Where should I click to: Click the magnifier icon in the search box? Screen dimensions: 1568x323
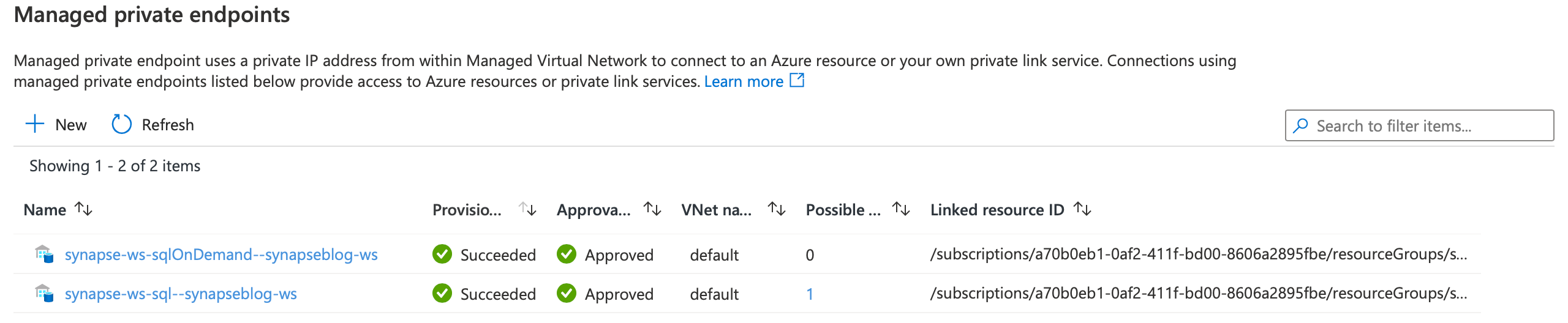1300,125
